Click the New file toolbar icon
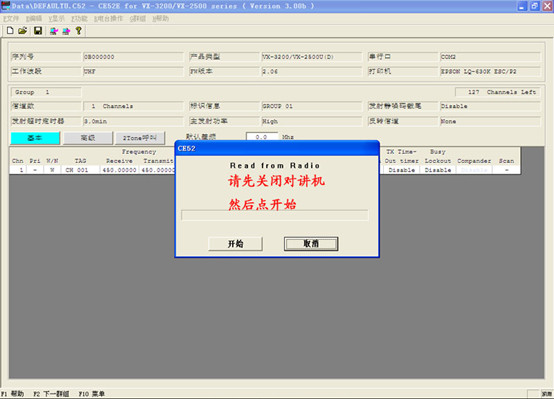 10,31
